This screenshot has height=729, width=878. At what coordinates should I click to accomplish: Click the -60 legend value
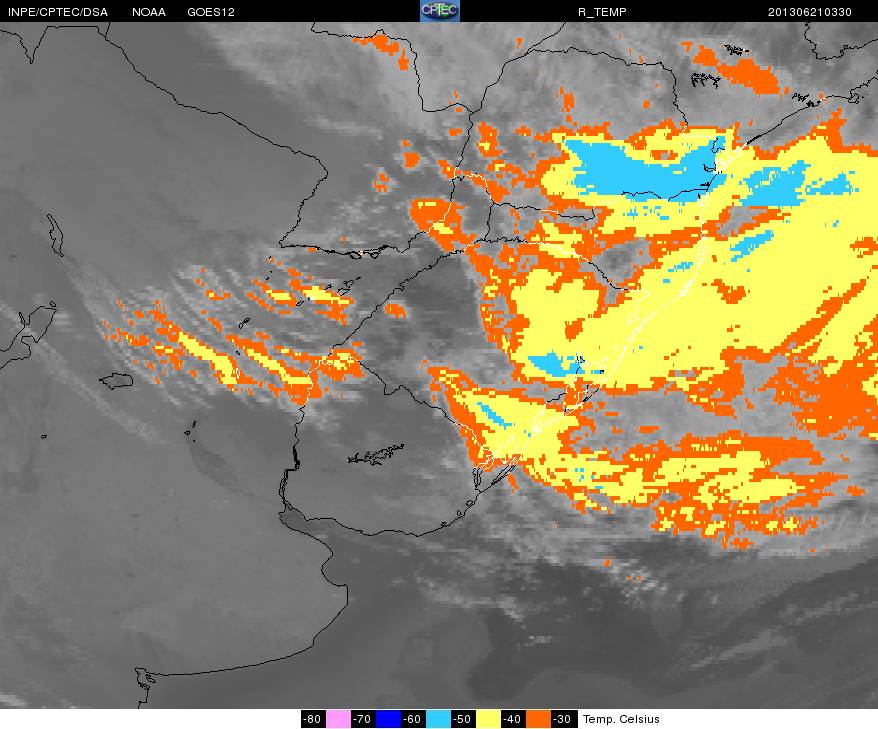413,719
